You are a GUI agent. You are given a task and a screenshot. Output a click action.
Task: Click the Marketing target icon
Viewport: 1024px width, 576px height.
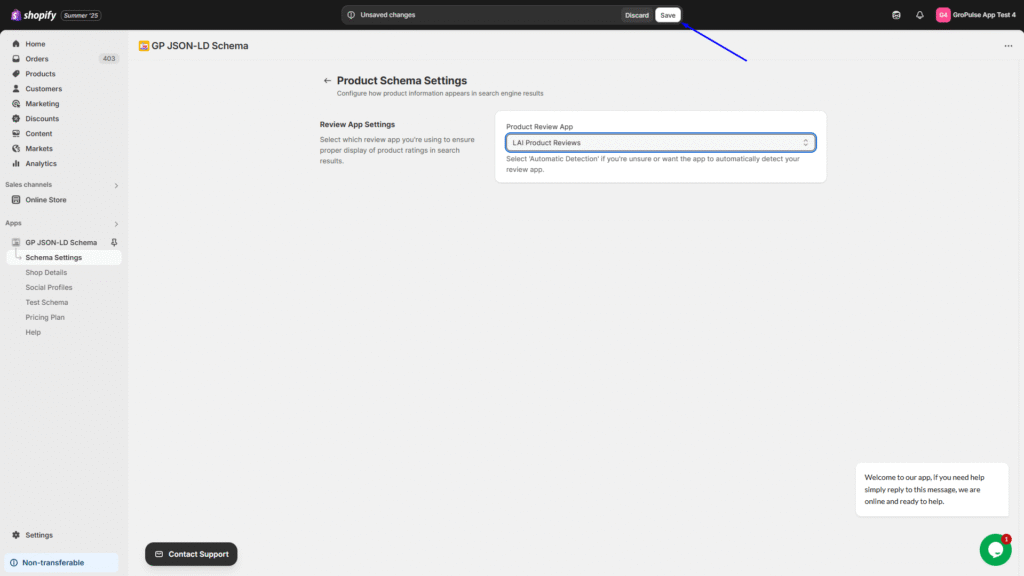(x=16, y=104)
